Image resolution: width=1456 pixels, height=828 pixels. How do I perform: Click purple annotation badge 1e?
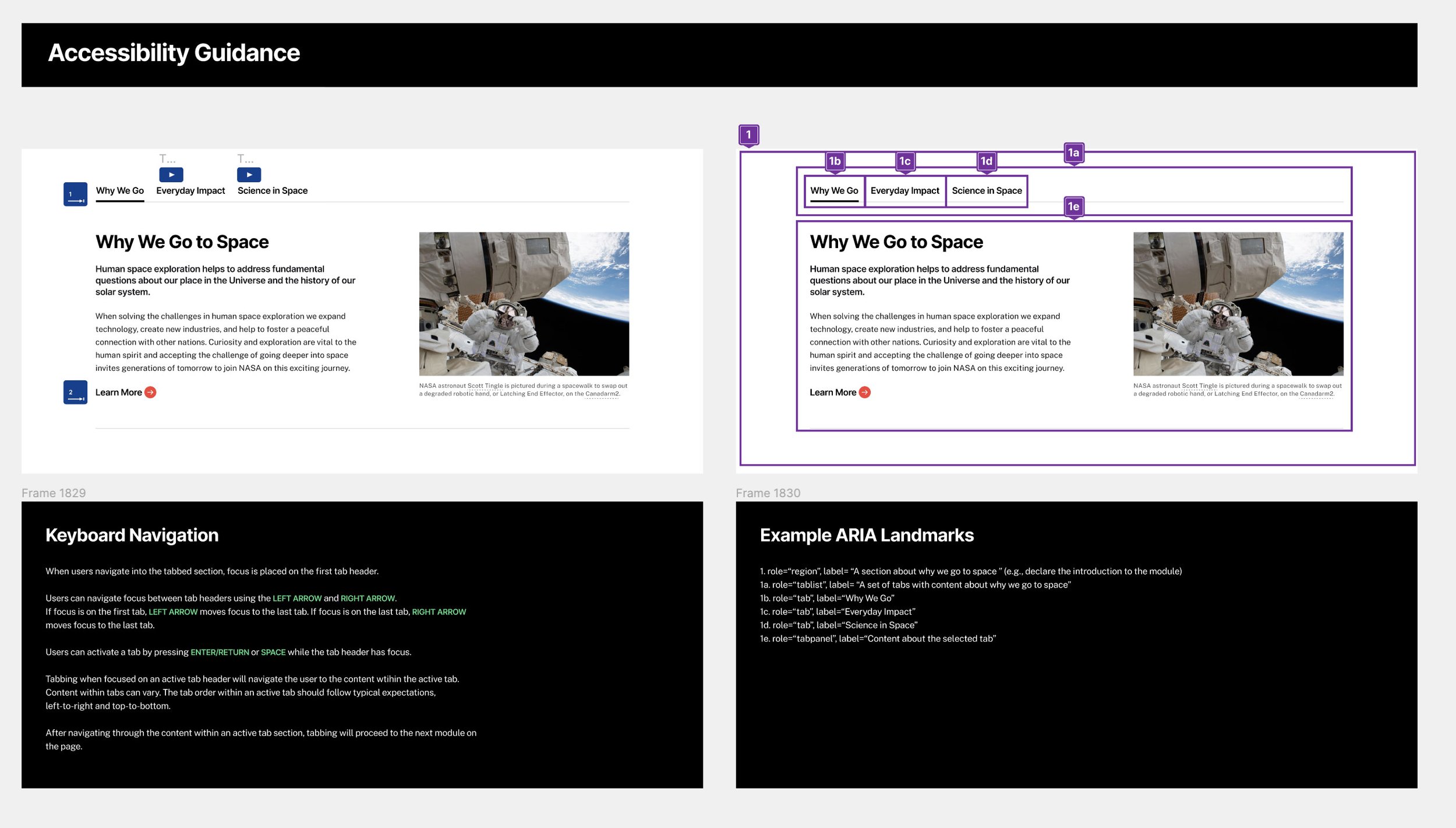(1073, 206)
